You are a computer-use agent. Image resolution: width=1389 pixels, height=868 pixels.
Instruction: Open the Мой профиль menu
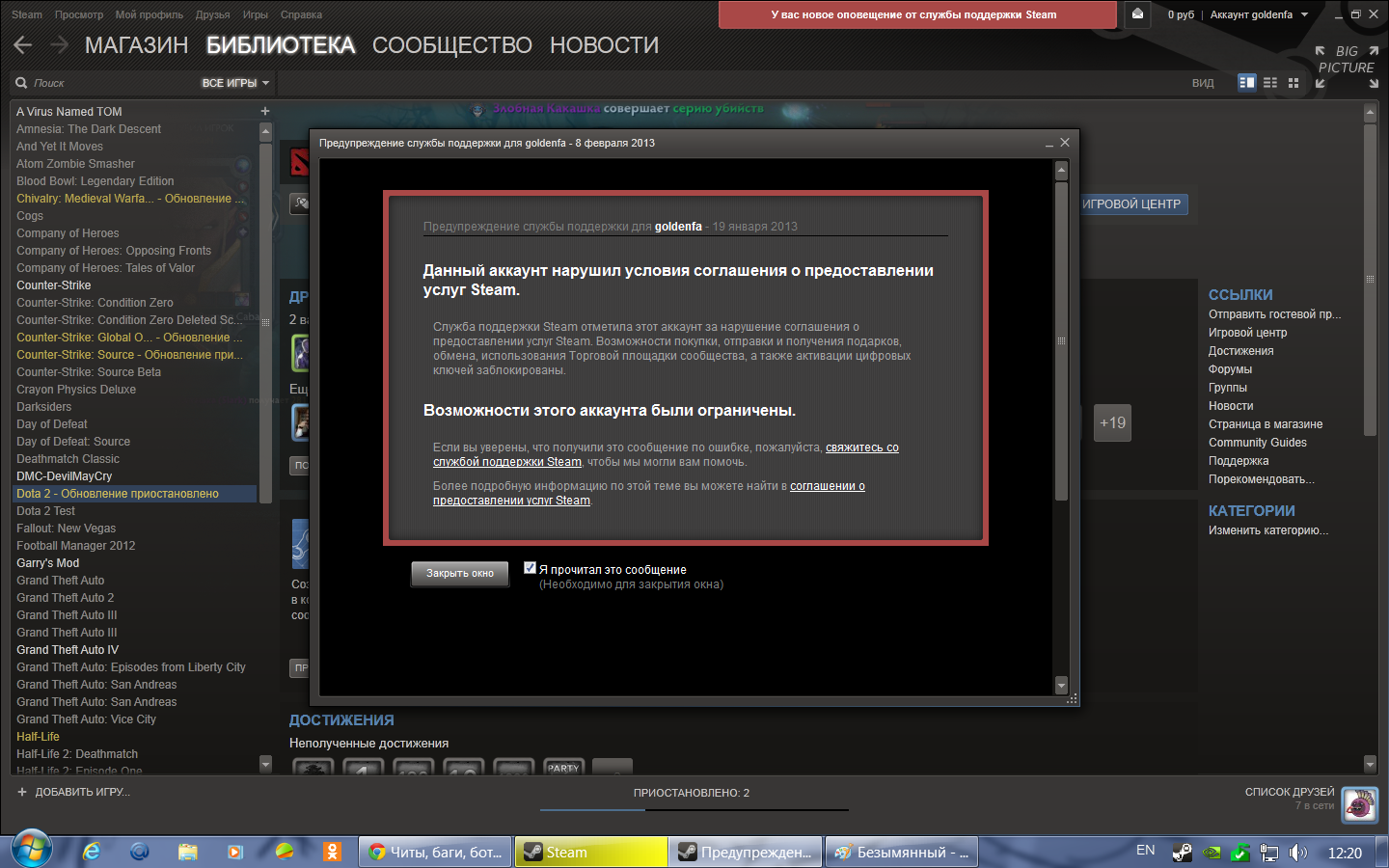click(150, 14)
